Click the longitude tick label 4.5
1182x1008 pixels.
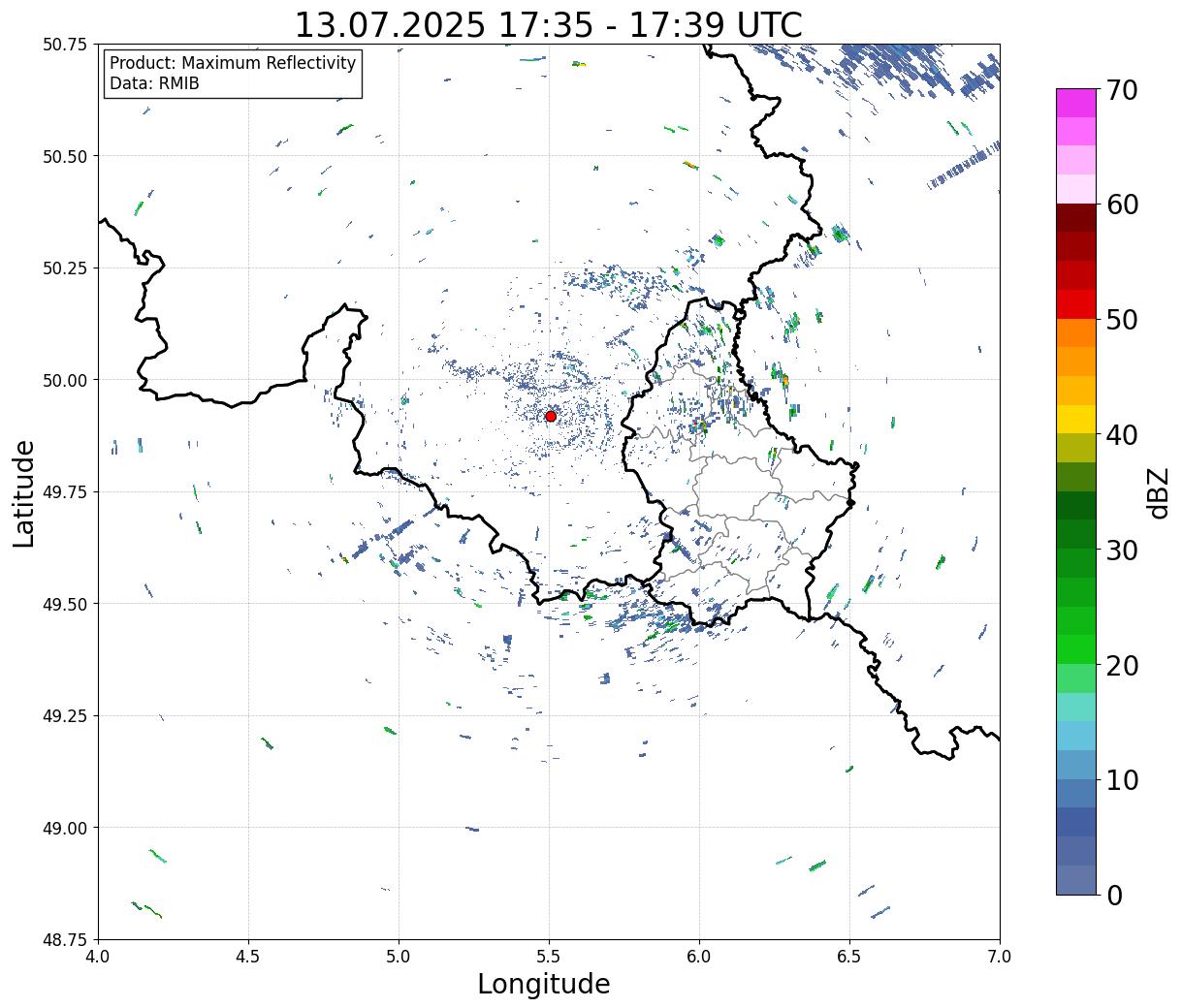(x=248, y=957)
